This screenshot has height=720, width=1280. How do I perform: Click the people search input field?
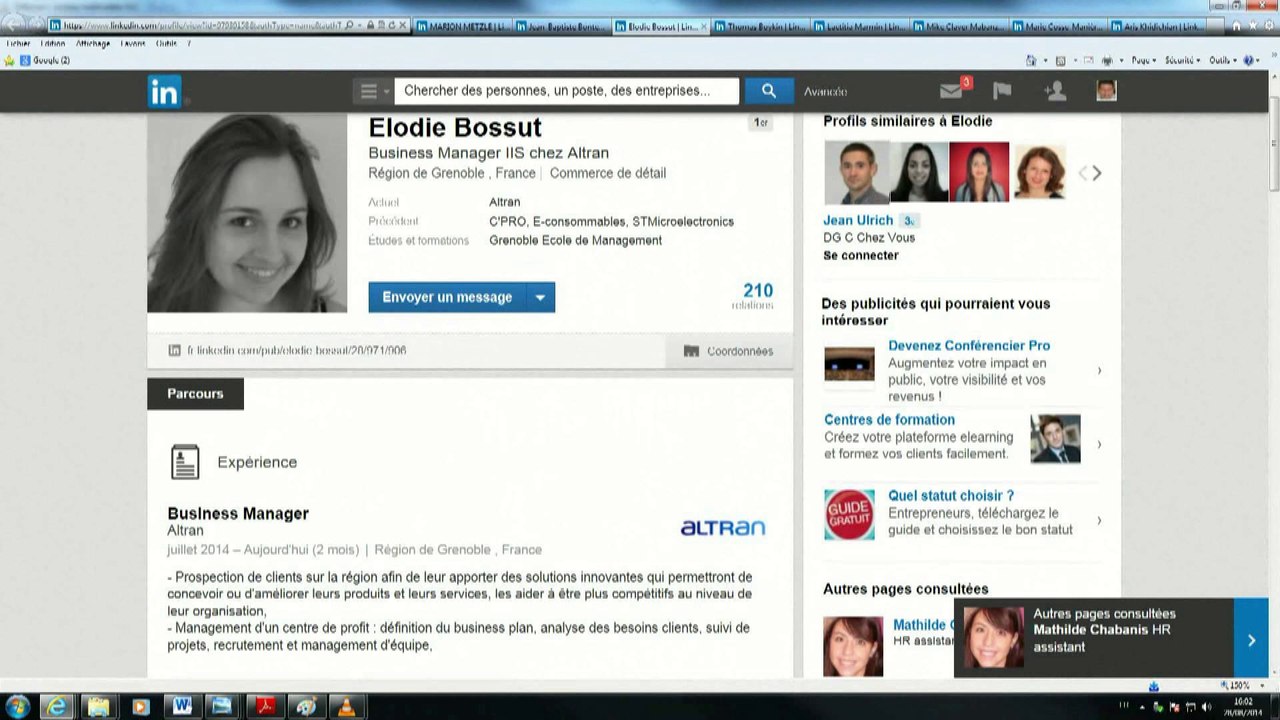click(566, 91)
